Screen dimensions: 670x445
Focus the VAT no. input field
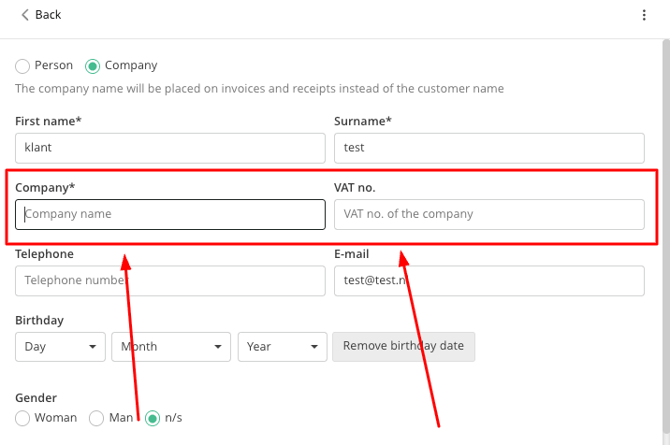click(489, 214)
